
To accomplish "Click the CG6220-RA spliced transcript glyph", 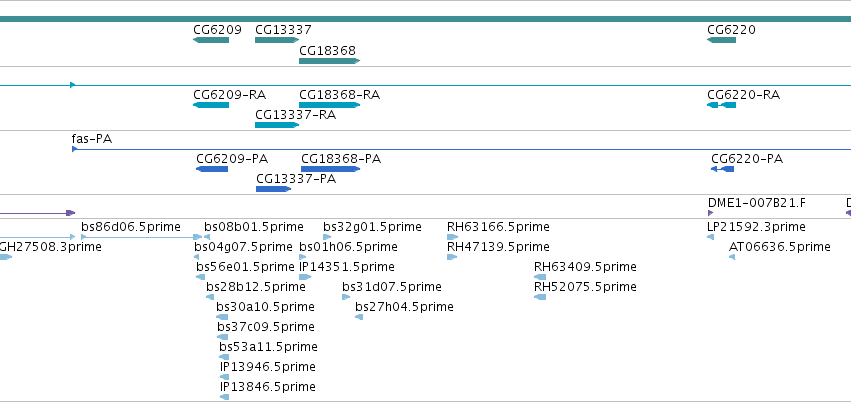I will pyautogui.click(x=721, y=105).
